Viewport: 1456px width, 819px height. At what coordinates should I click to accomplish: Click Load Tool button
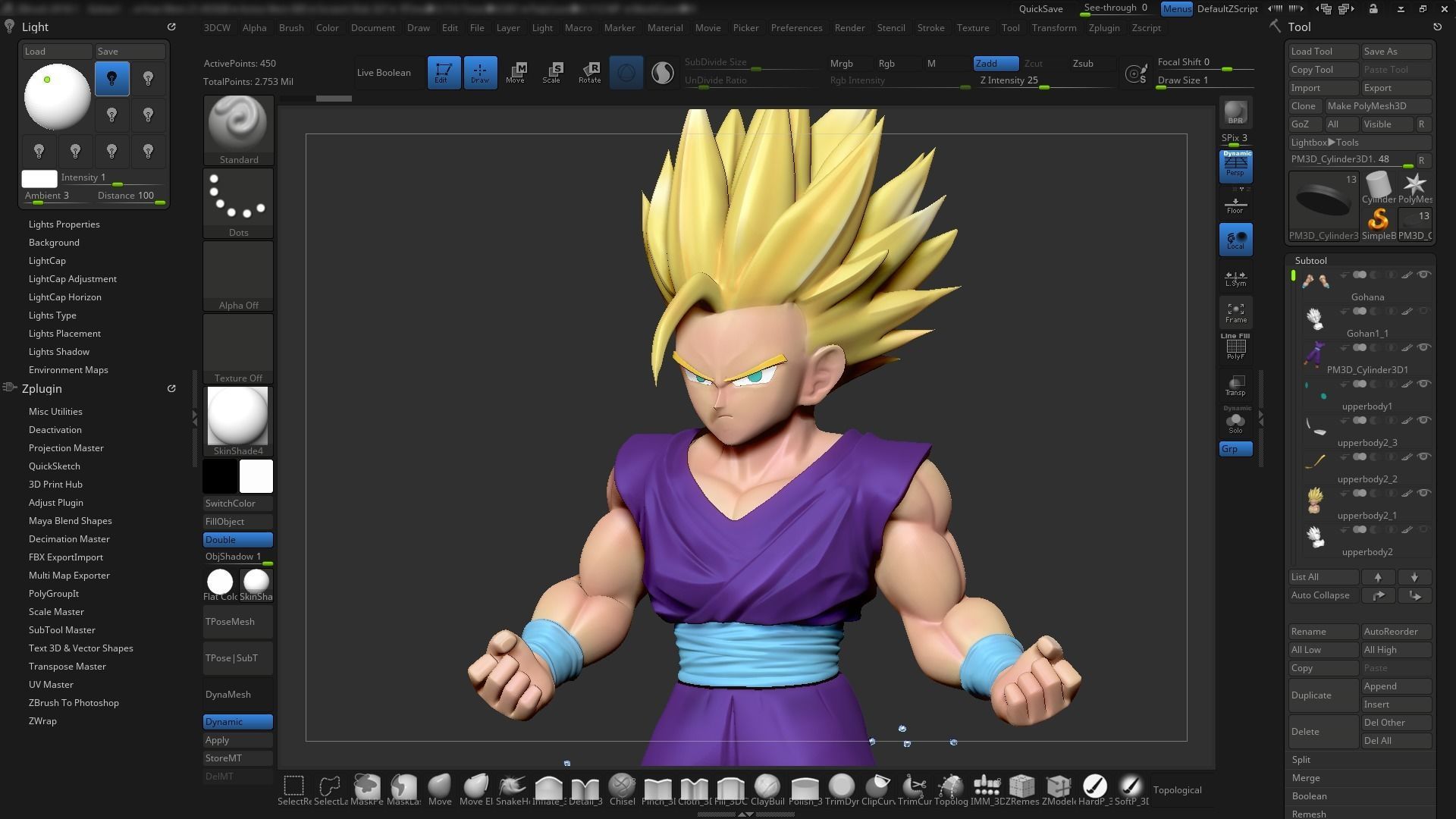1323,52
